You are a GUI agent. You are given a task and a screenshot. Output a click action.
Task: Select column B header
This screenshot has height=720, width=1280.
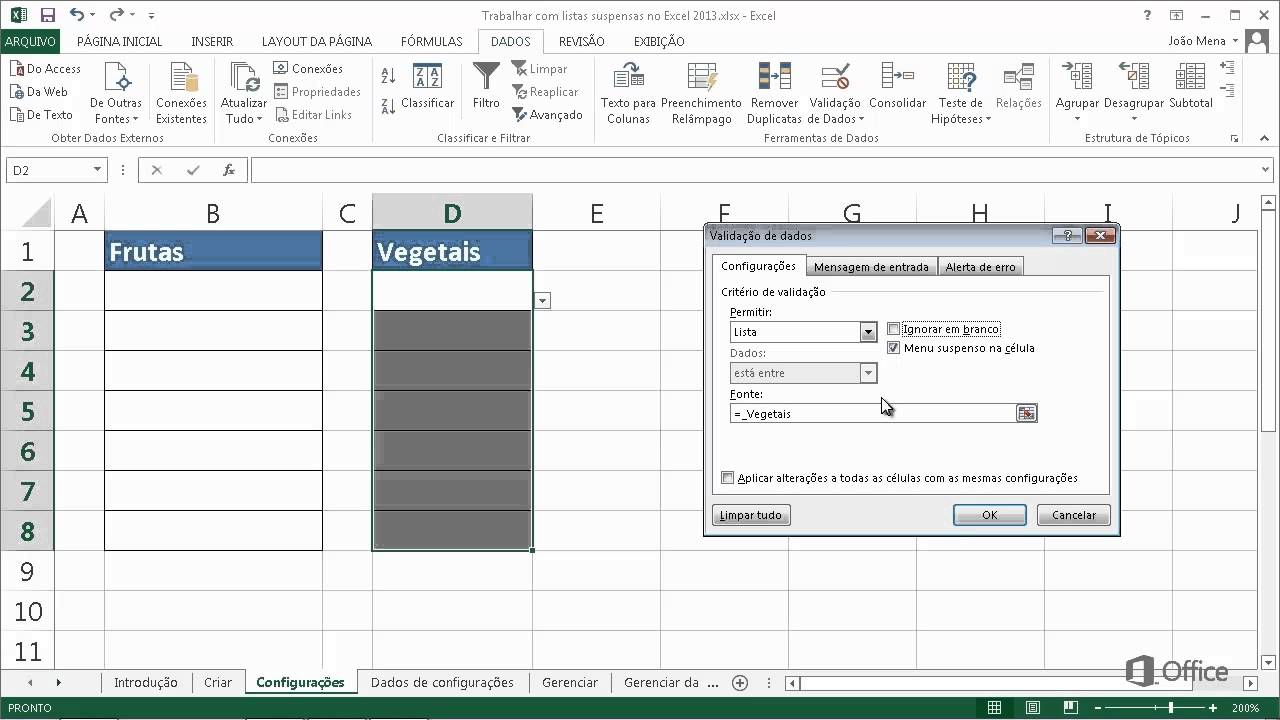[213, 213]
